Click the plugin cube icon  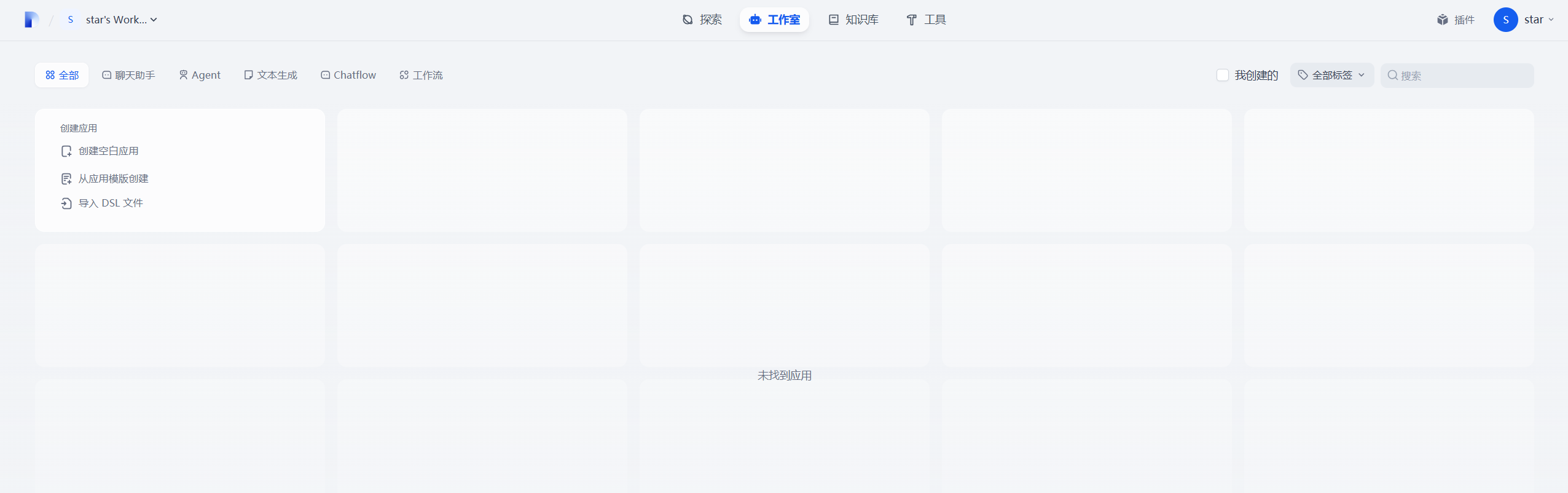(x=1442, y=20)
